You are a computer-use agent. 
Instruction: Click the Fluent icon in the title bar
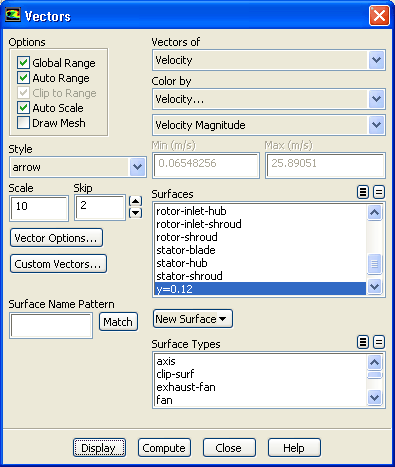click(13, 15)
